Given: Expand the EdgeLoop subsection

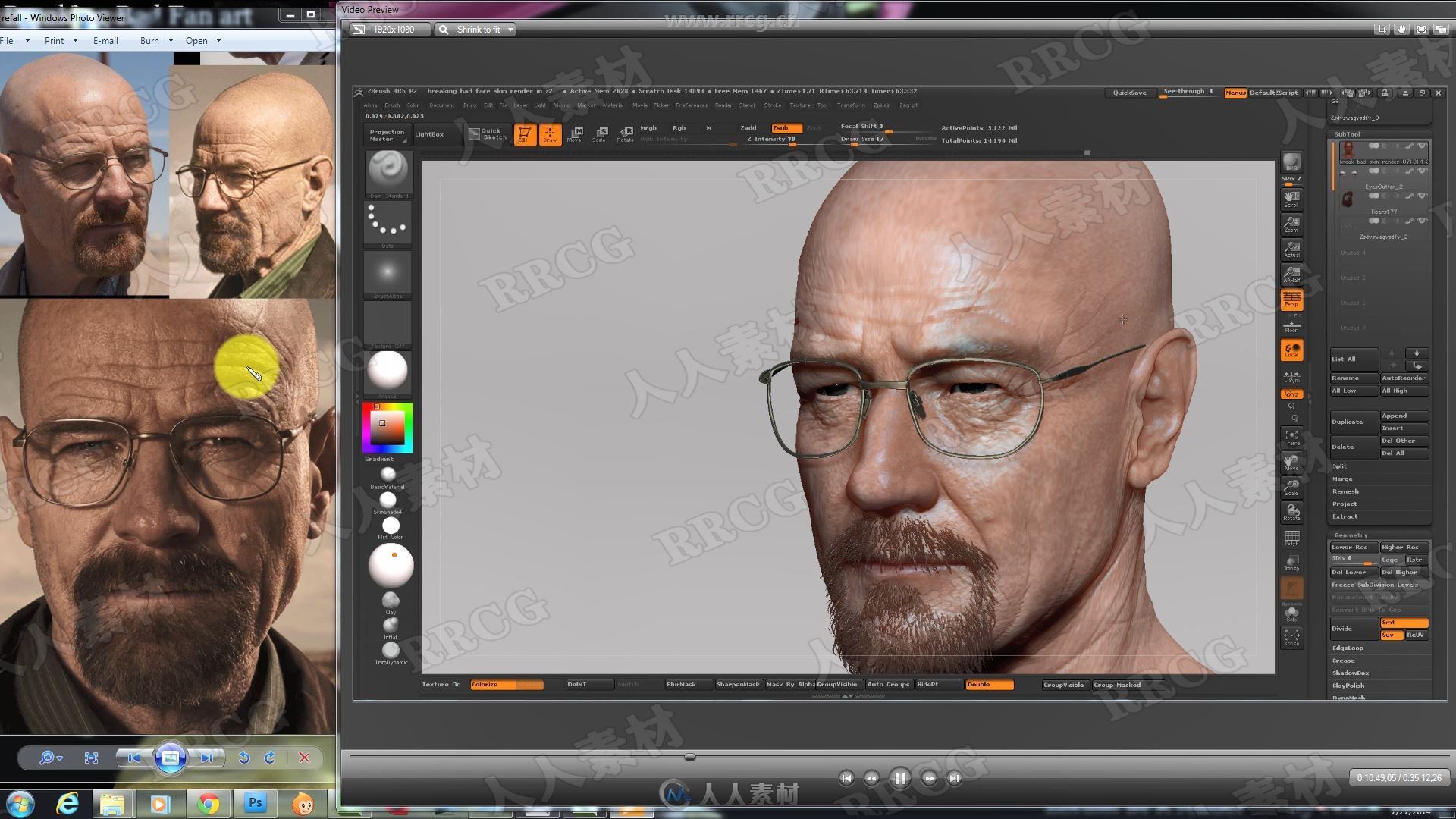Looking at the screenshot, I should (x=1348, y=648).
